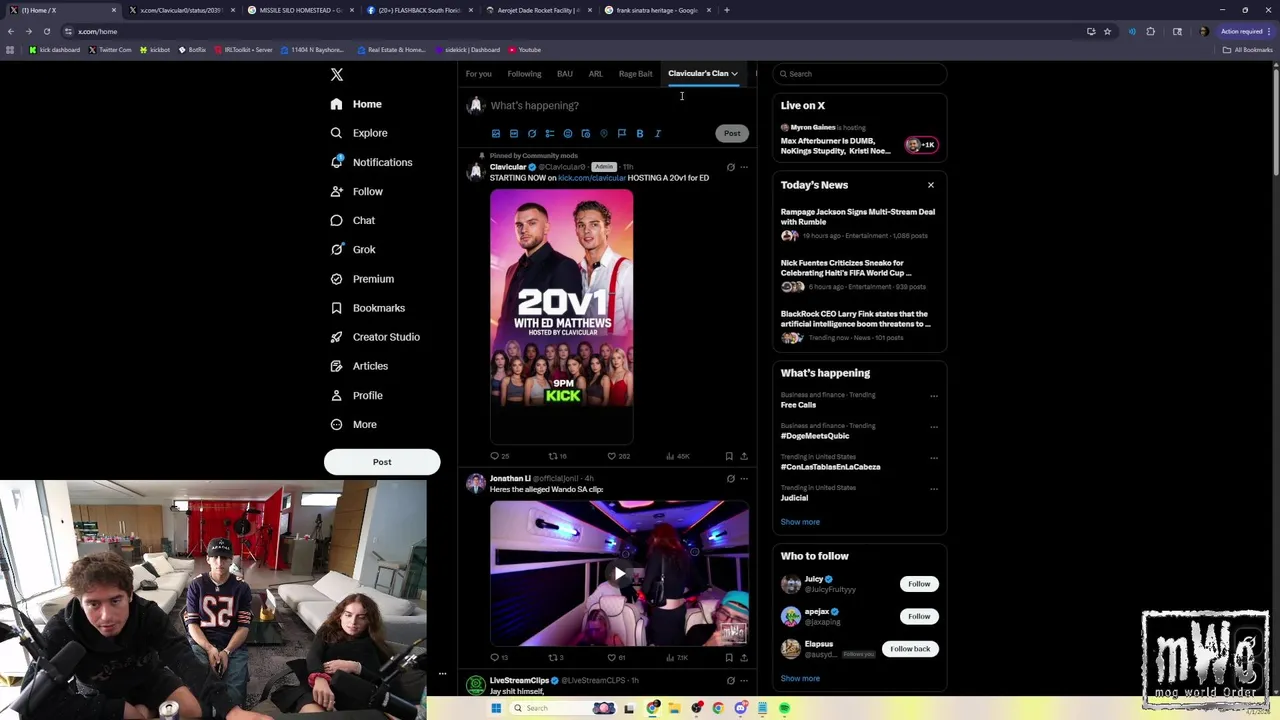Apply bold formatting in composer
Screen dimensions: 1280x720
click(x=640, y=133)
